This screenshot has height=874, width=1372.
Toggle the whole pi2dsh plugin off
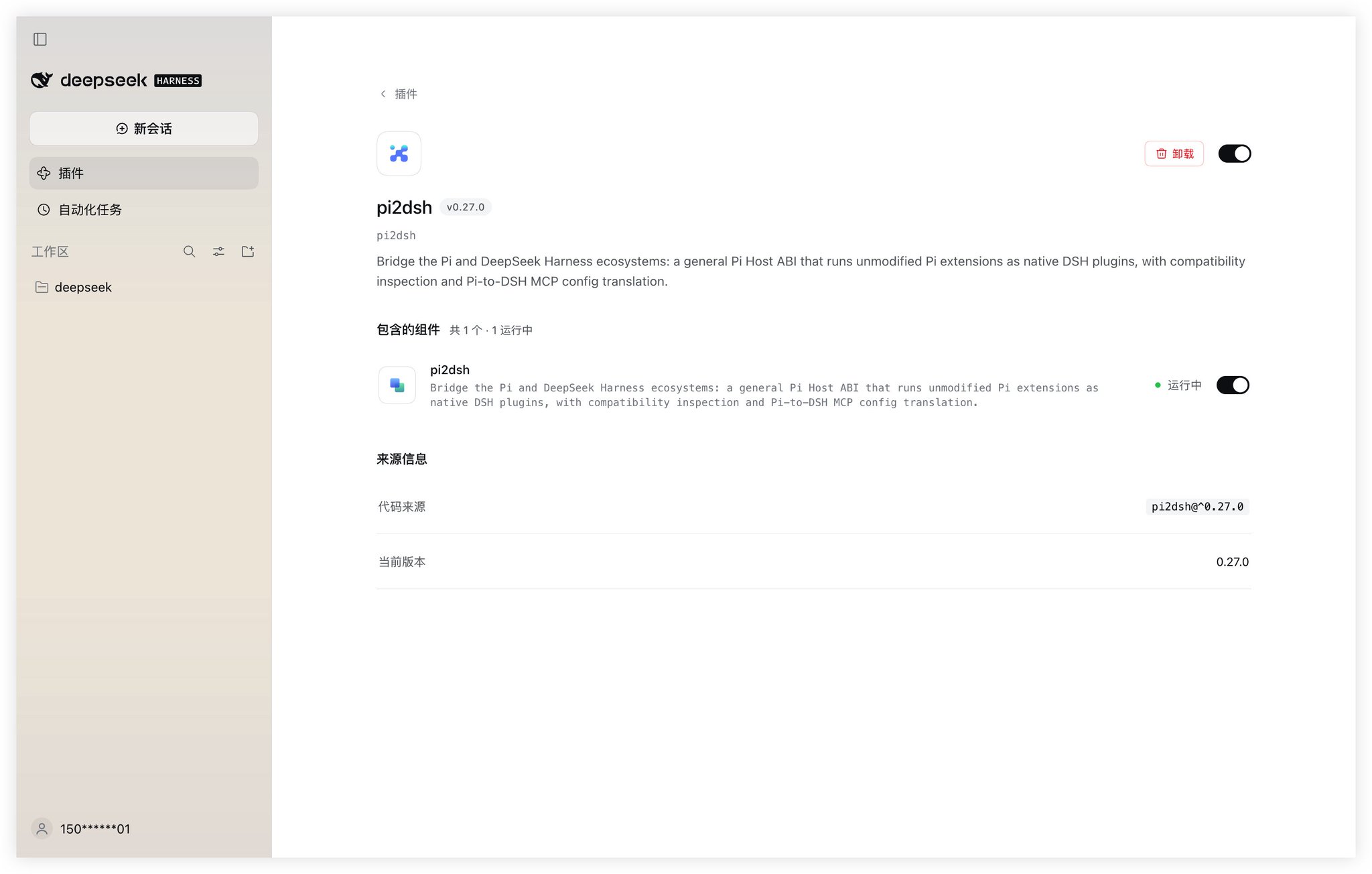pos(1234,153)
